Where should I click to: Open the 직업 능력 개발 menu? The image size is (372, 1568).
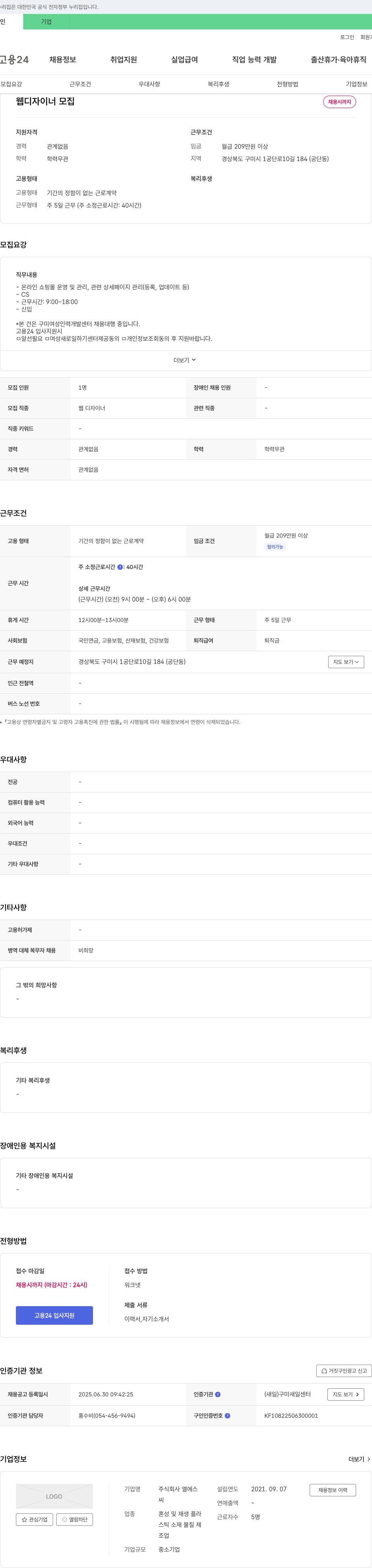255,60
